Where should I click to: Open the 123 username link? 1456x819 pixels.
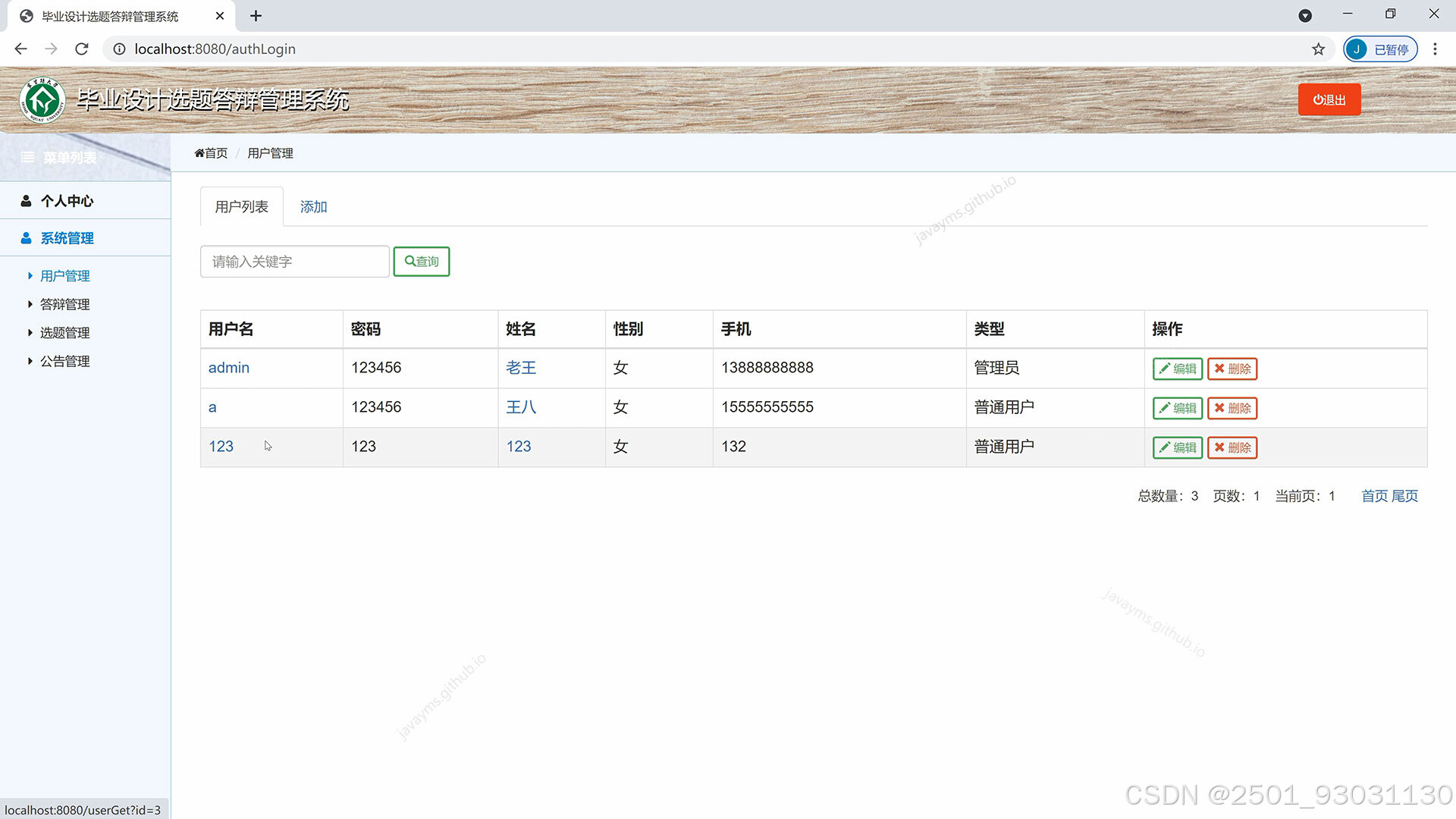[221, 447]
